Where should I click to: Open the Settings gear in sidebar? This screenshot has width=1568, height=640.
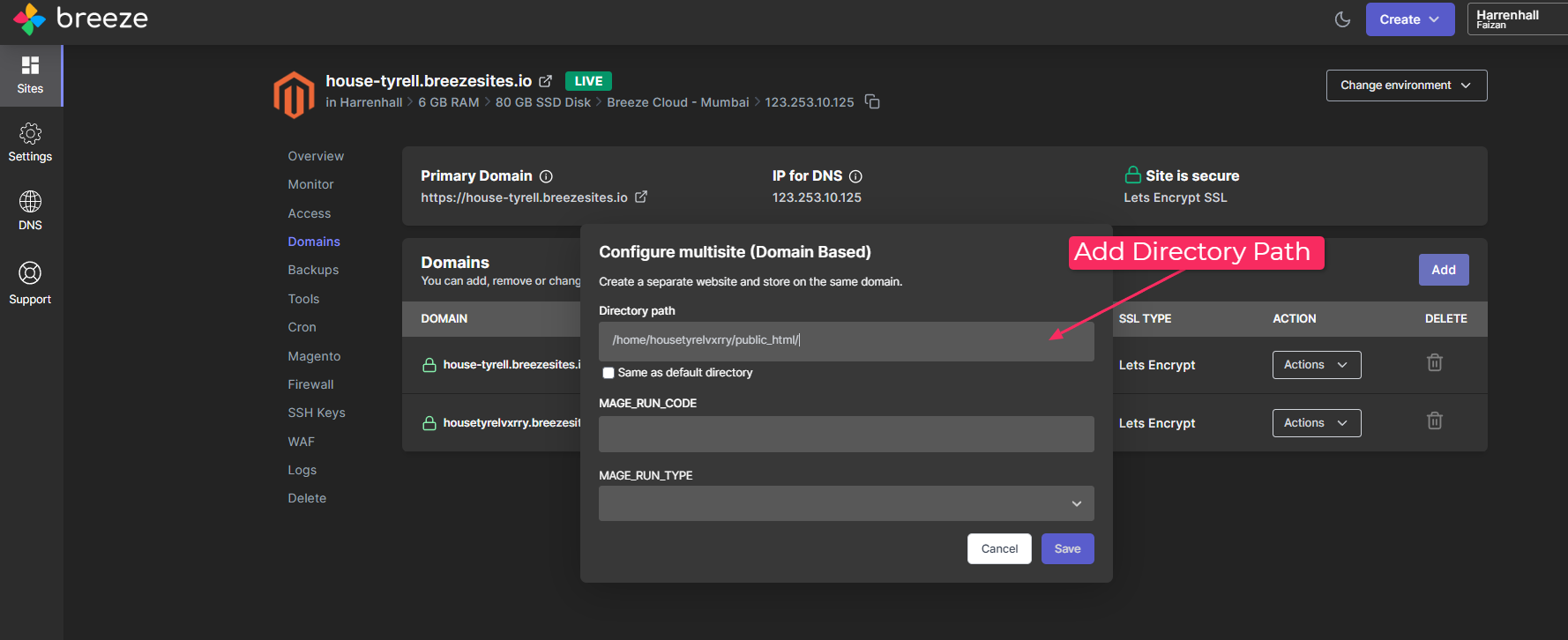(x=31, y=144)
